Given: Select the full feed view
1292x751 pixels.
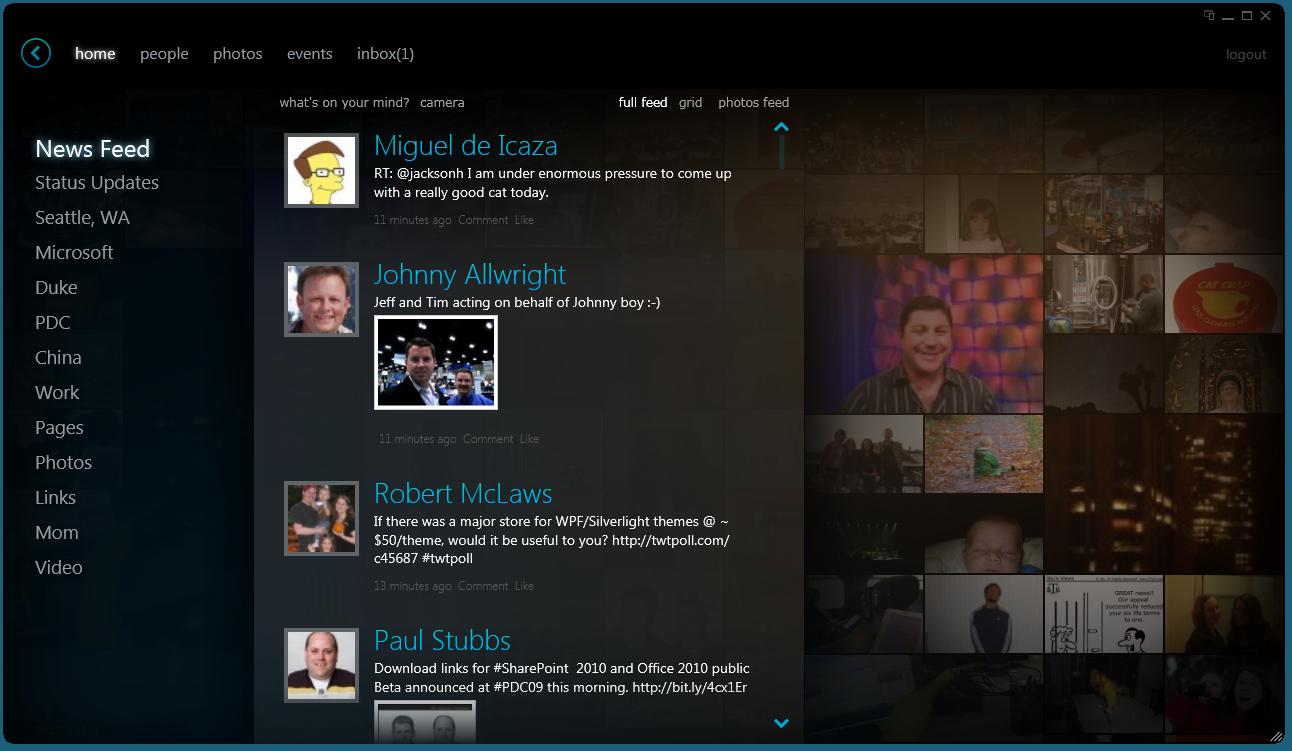Looking at the screenshot, I should (x=642, y=102).
